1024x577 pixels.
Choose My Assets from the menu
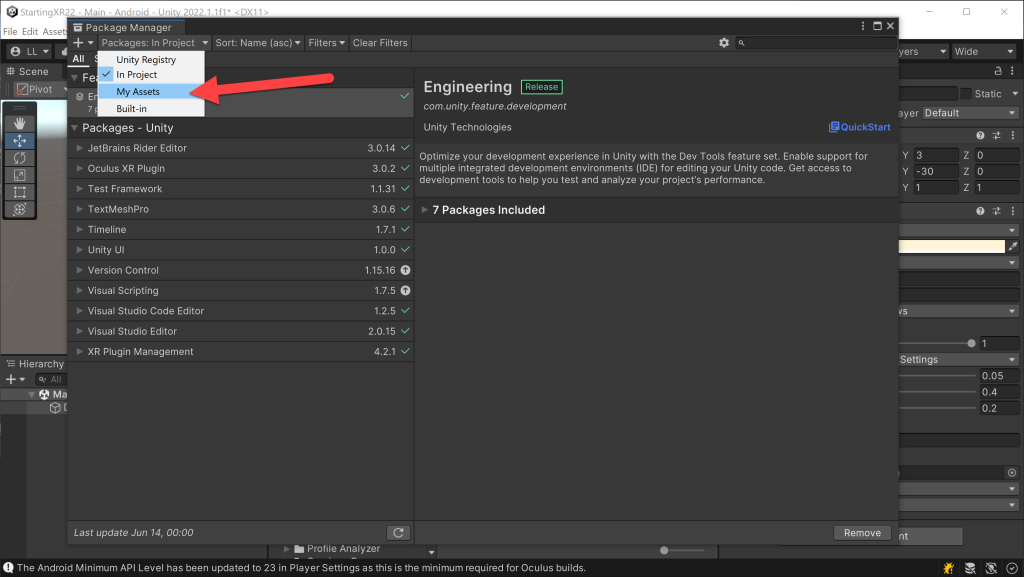pos(152,91)
